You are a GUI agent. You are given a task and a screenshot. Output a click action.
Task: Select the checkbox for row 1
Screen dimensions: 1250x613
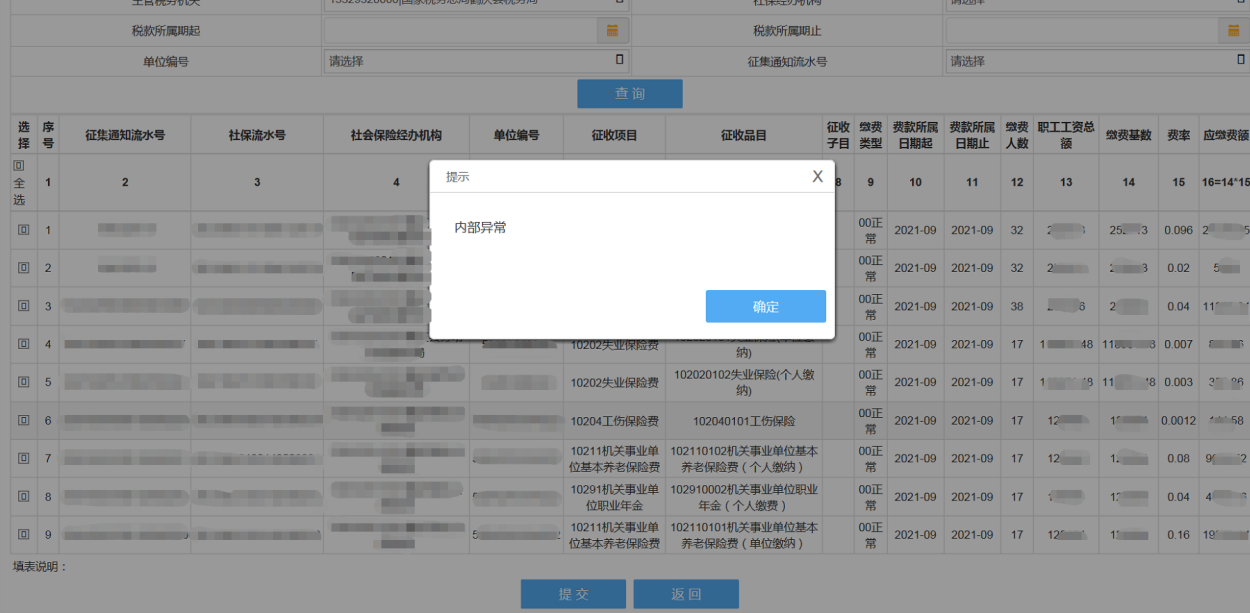tap(23, 230)
